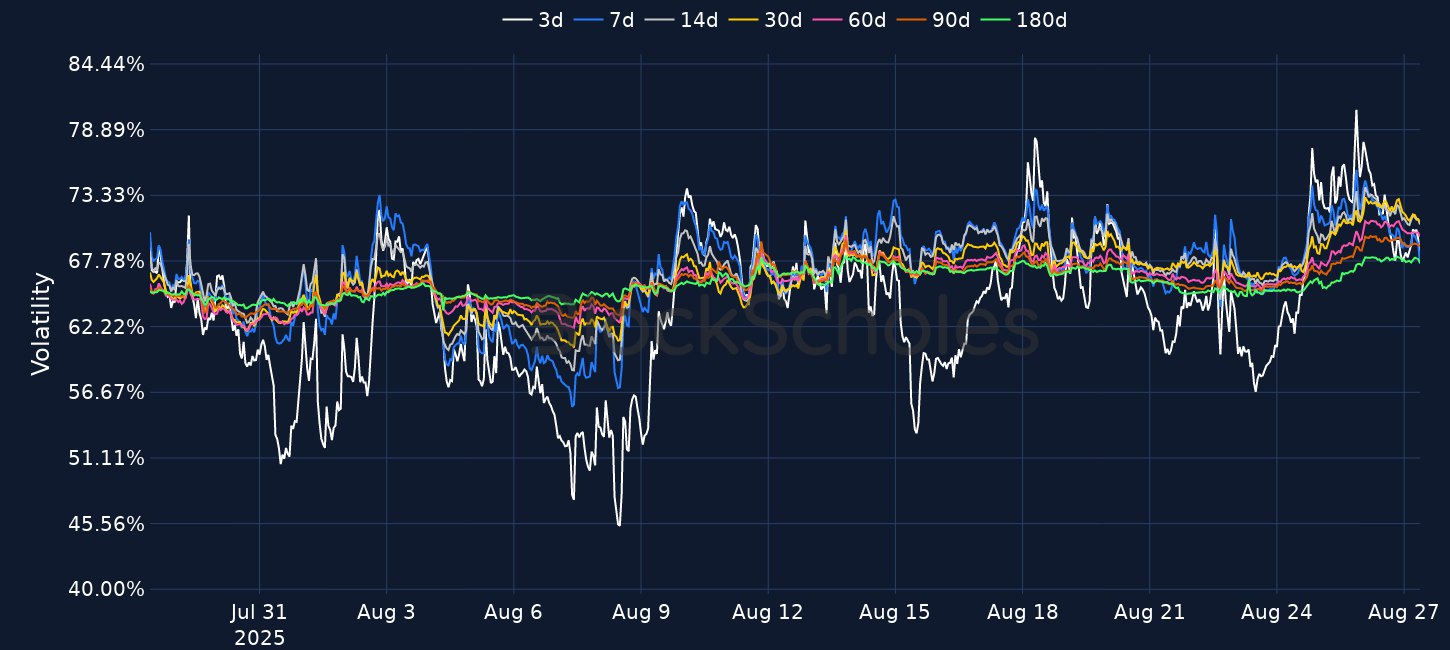
Task: Toggle the 7d series in legend
Action: (604, 20)
